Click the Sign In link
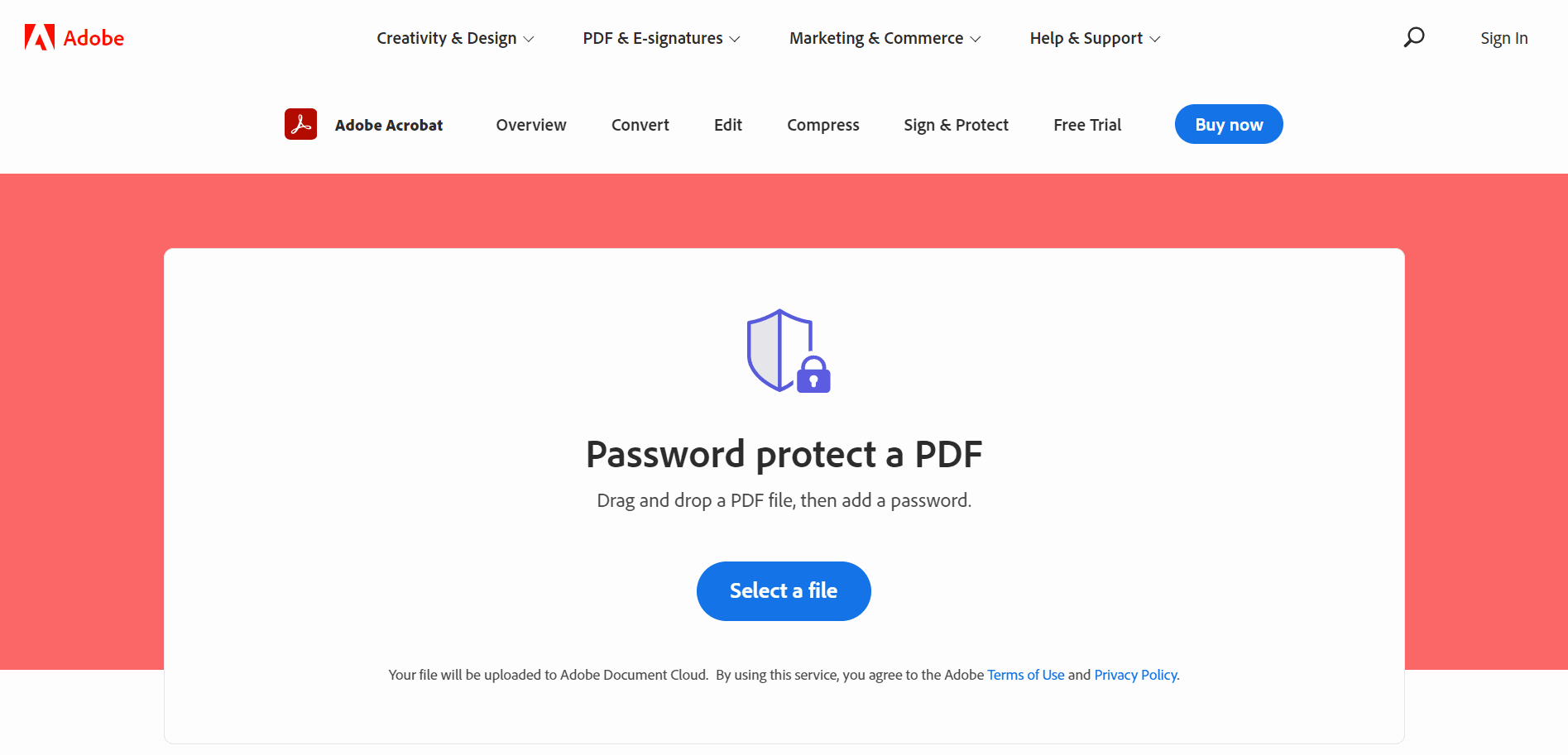This screenshot has width=1568, height=755. 1503,37
